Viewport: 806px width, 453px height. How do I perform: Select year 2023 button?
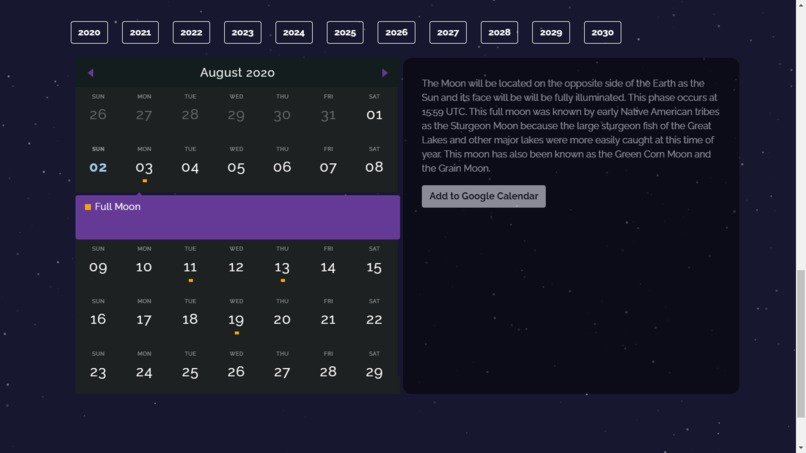point(243,32)
